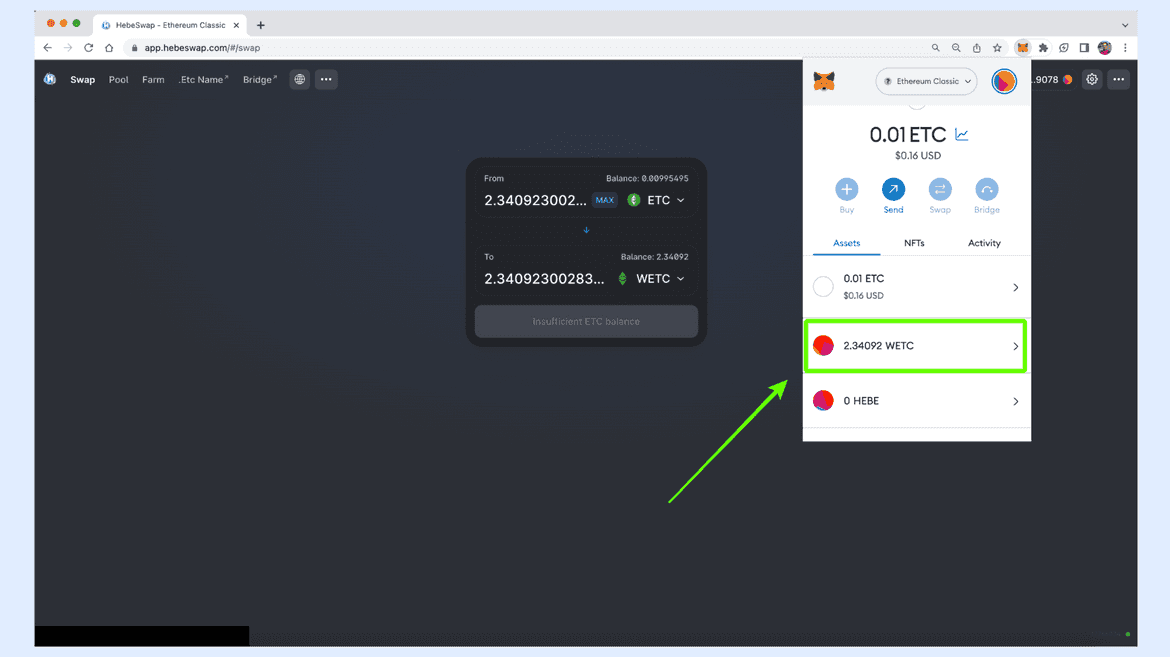Click the Bridge icon in wallet
Image resolution: width=1170 pixels, height=657 pixels.
pyautogui.click(x=986, y=190)
